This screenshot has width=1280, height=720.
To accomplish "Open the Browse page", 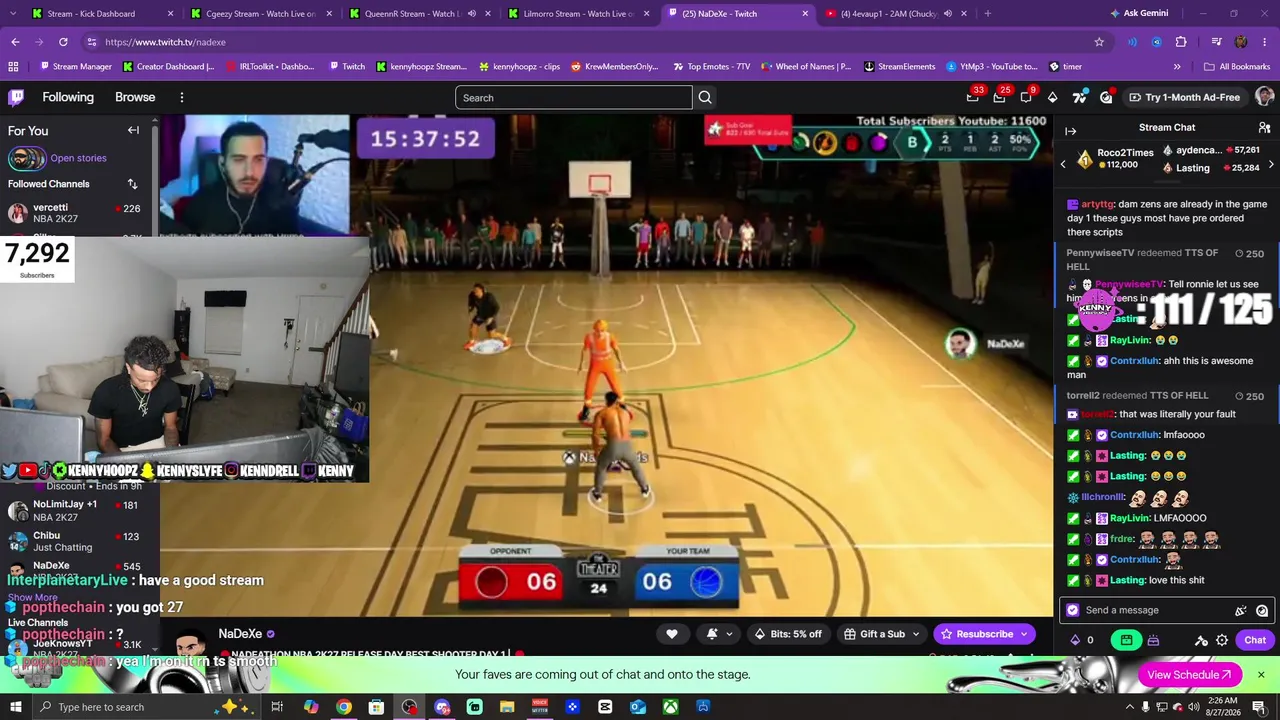I will coord(135,97).
